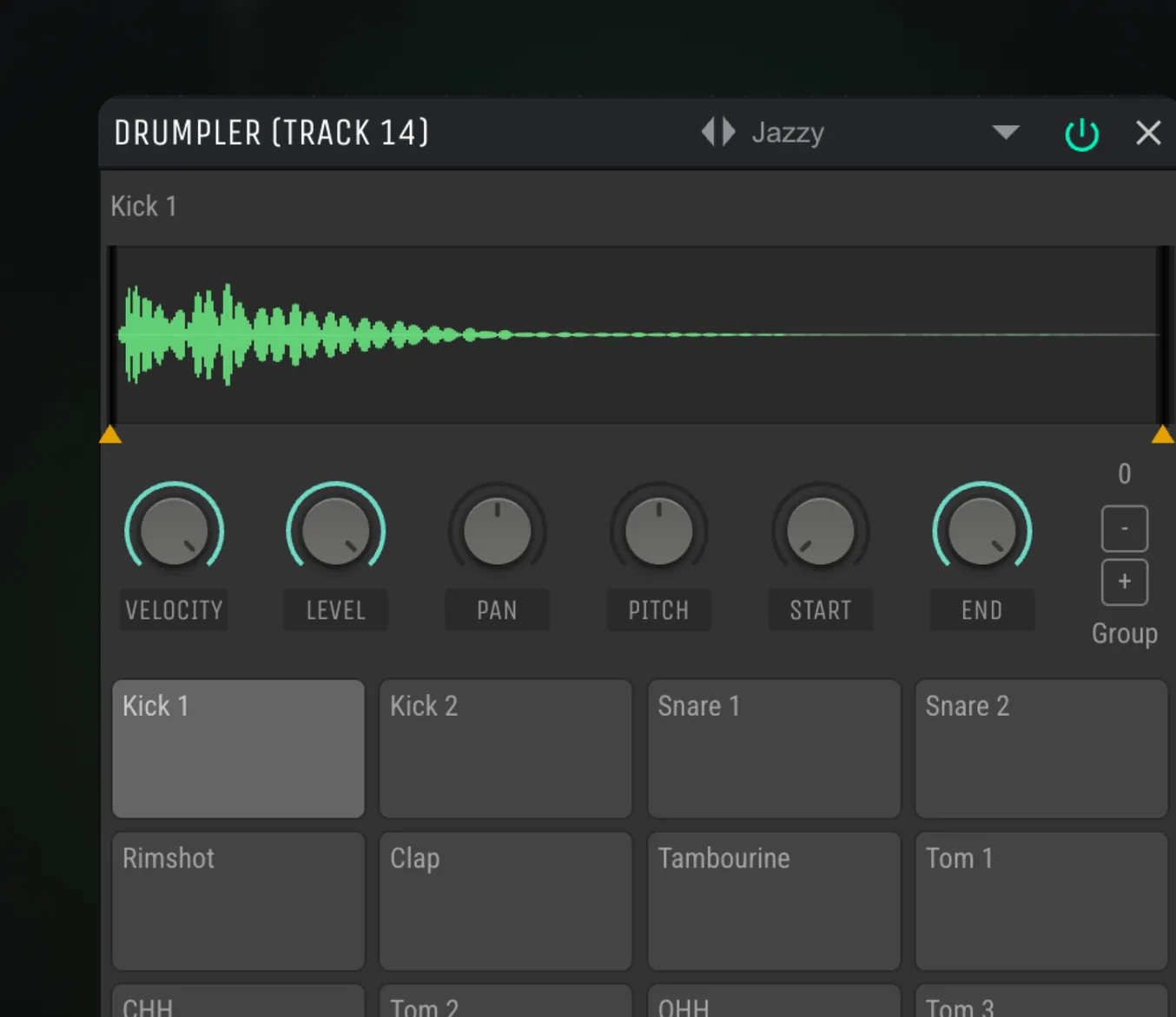Click the sample start orange marker
This screenshot has width=1176, height=1017.
pos(110,434)
